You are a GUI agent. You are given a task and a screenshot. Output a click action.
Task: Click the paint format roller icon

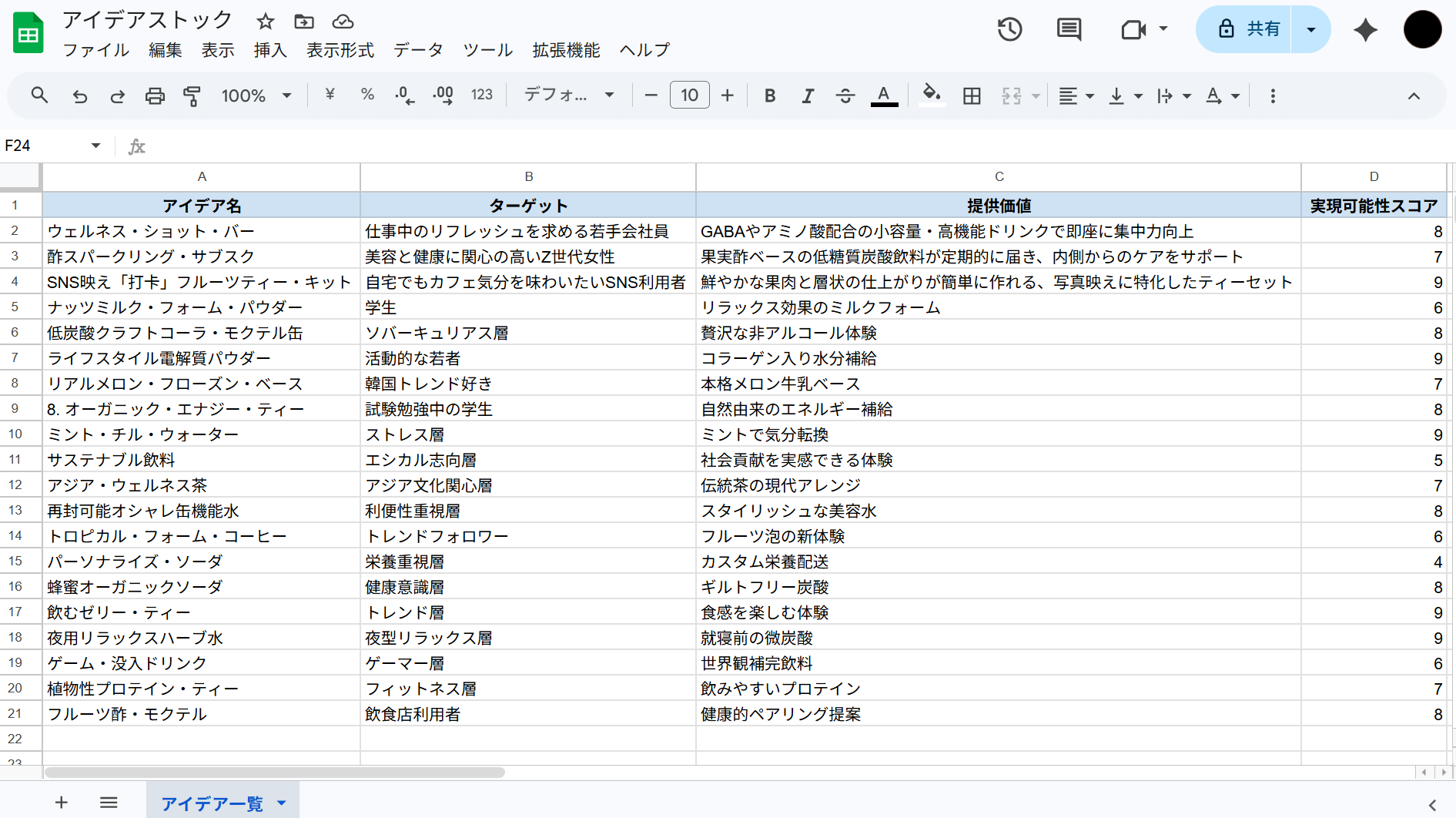(x=192, y=96)
